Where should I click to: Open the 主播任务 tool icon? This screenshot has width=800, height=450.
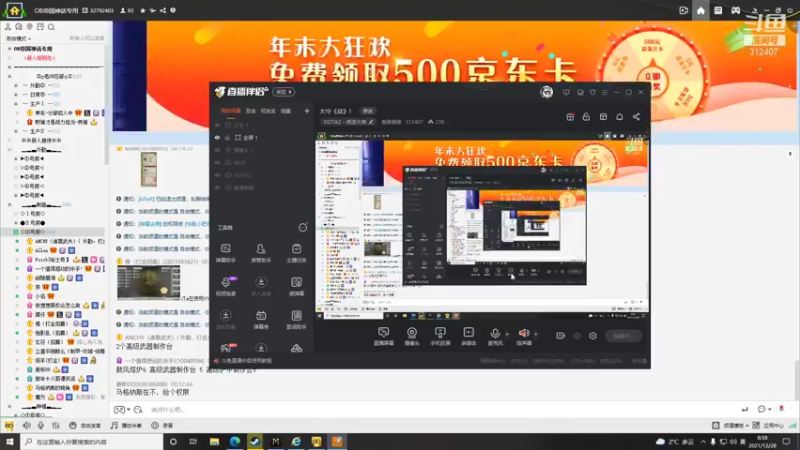[x=296, y=249]
